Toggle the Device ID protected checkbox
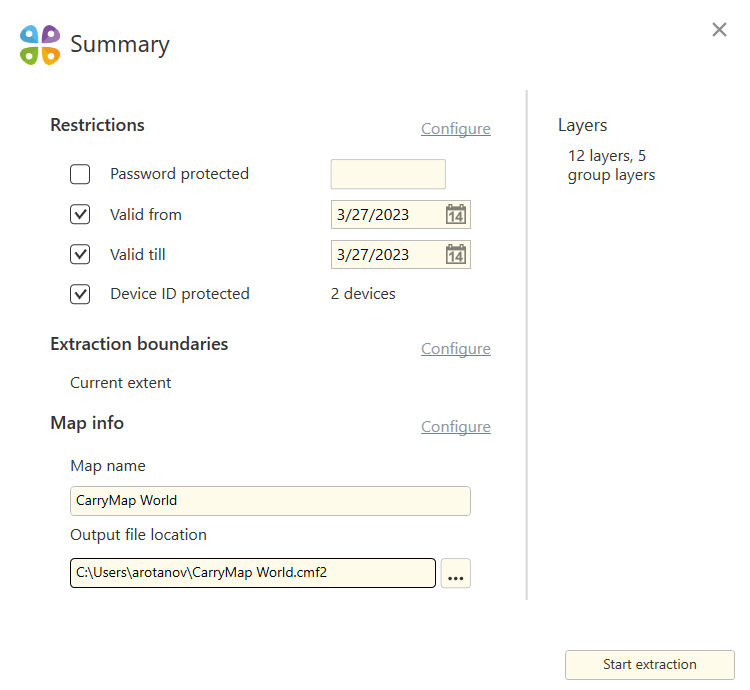This screenshot has height=690, width=750. [x=80, y=294]
